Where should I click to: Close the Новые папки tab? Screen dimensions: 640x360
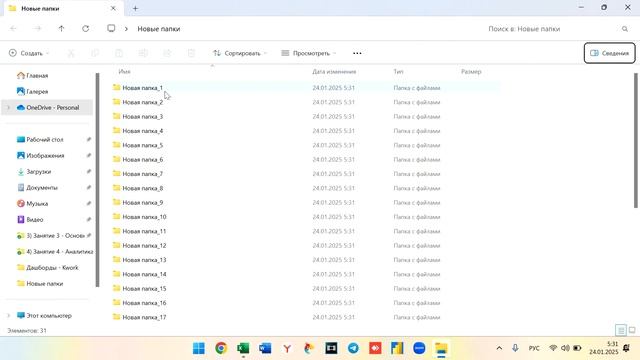[113, 8]
